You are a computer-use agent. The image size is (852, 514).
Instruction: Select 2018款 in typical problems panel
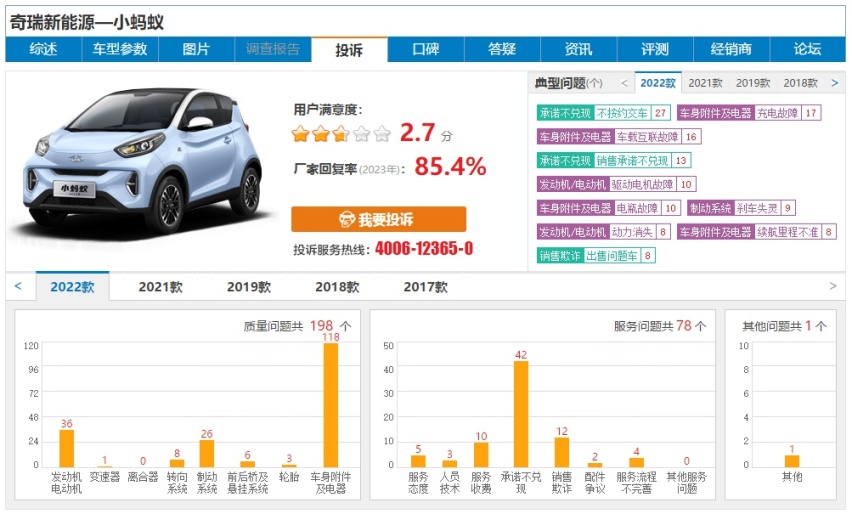click(x=800, y=83)
